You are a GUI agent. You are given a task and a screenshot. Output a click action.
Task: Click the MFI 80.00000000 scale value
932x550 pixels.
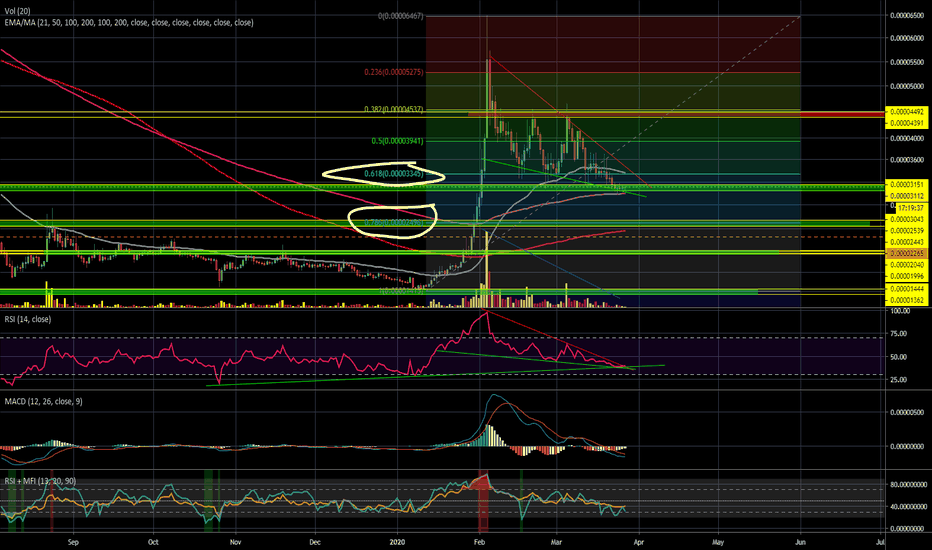click(908, 485)
